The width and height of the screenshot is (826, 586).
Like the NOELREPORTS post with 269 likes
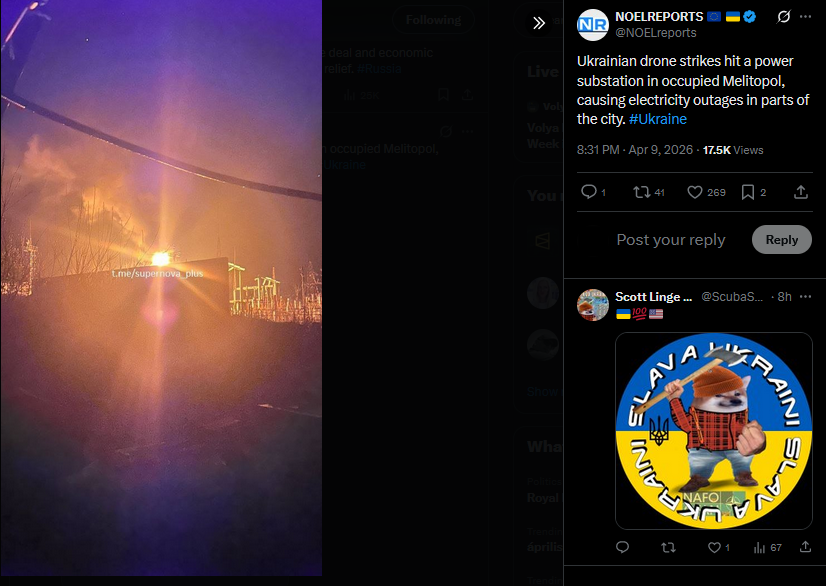[706, 192]
